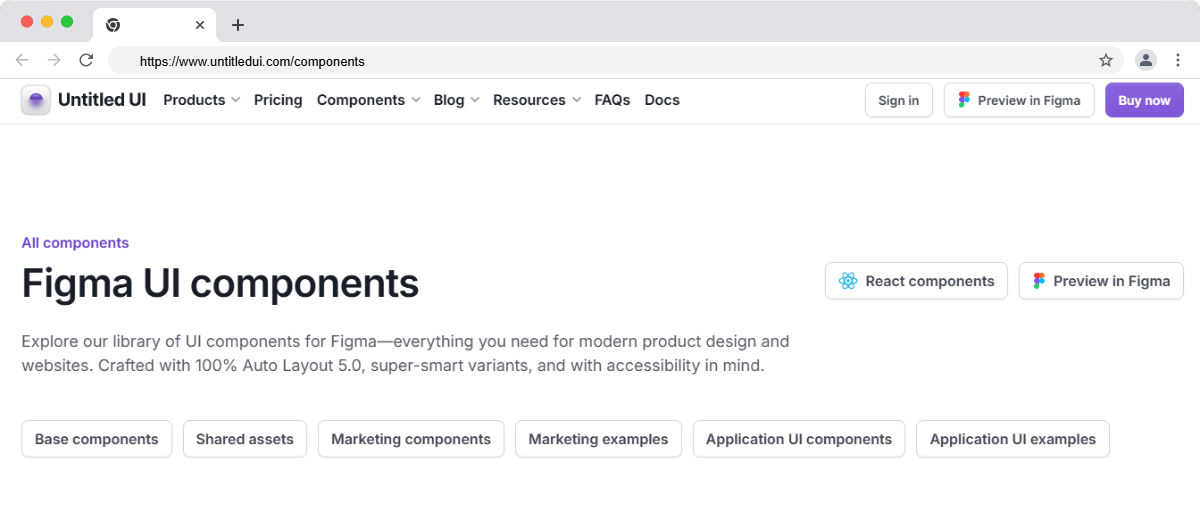
Task: Click Preview in Figma beside React components
Action: point(1101,281)
